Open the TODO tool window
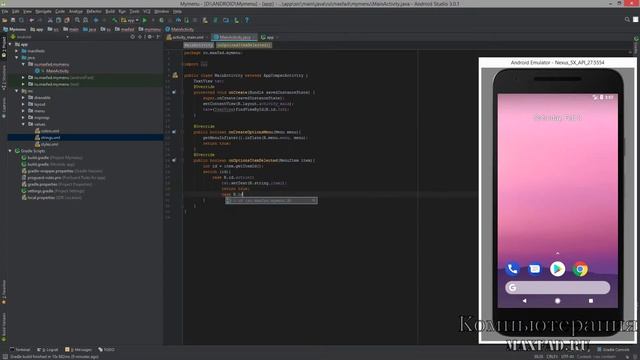 (x=107, y=350)
